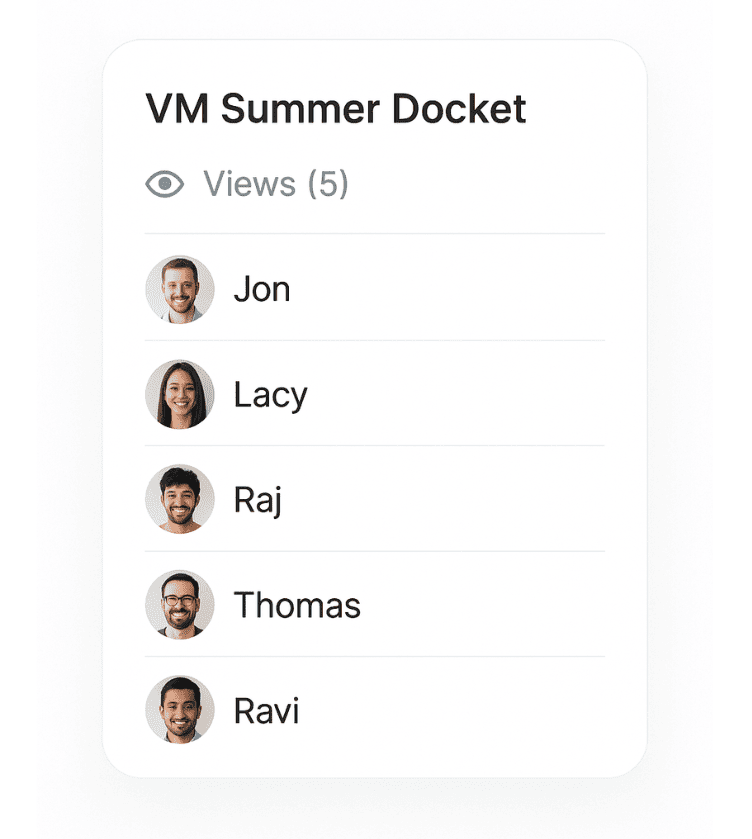
Task: Select Lacy's list row
Action: click(x=375, y=393)
